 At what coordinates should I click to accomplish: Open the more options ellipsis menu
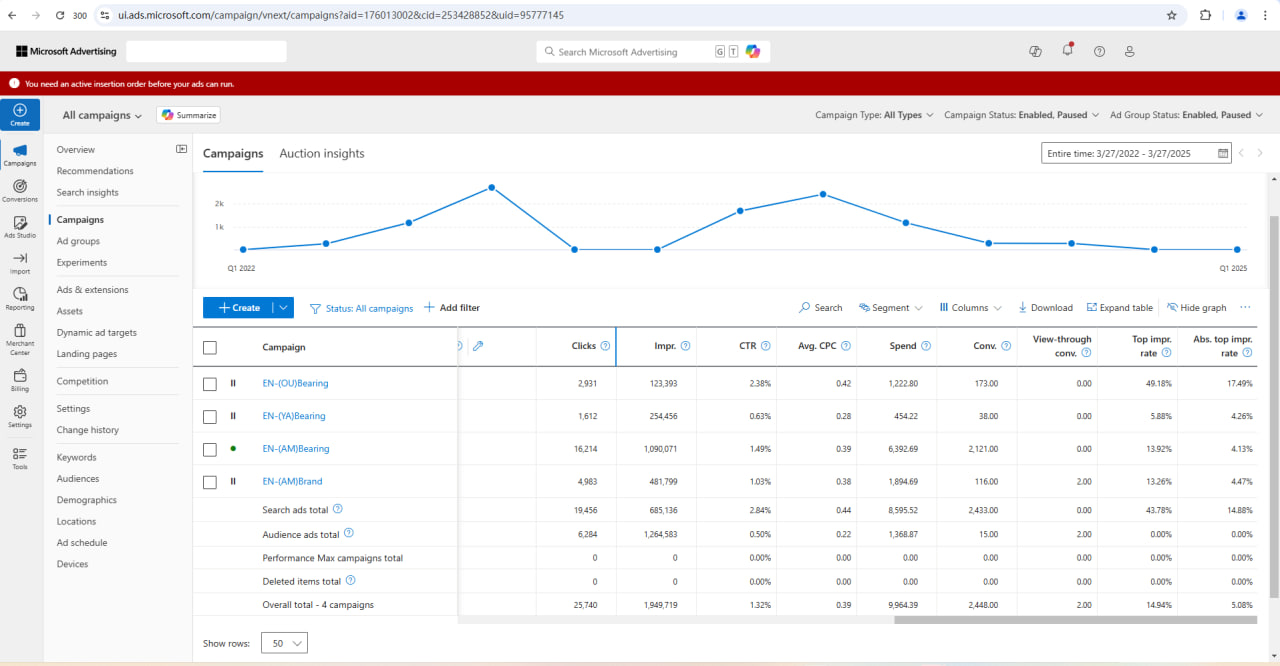(x=1245, y=308)
